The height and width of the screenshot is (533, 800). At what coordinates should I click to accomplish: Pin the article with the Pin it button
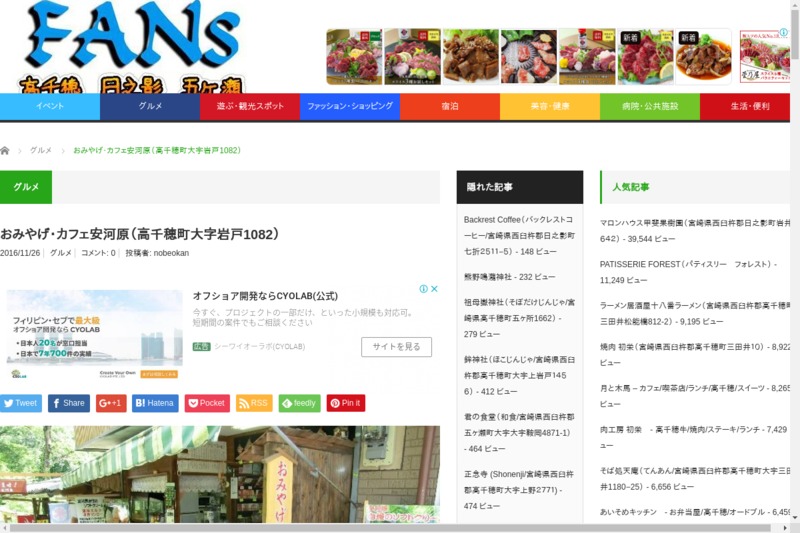tap(345, 403)
